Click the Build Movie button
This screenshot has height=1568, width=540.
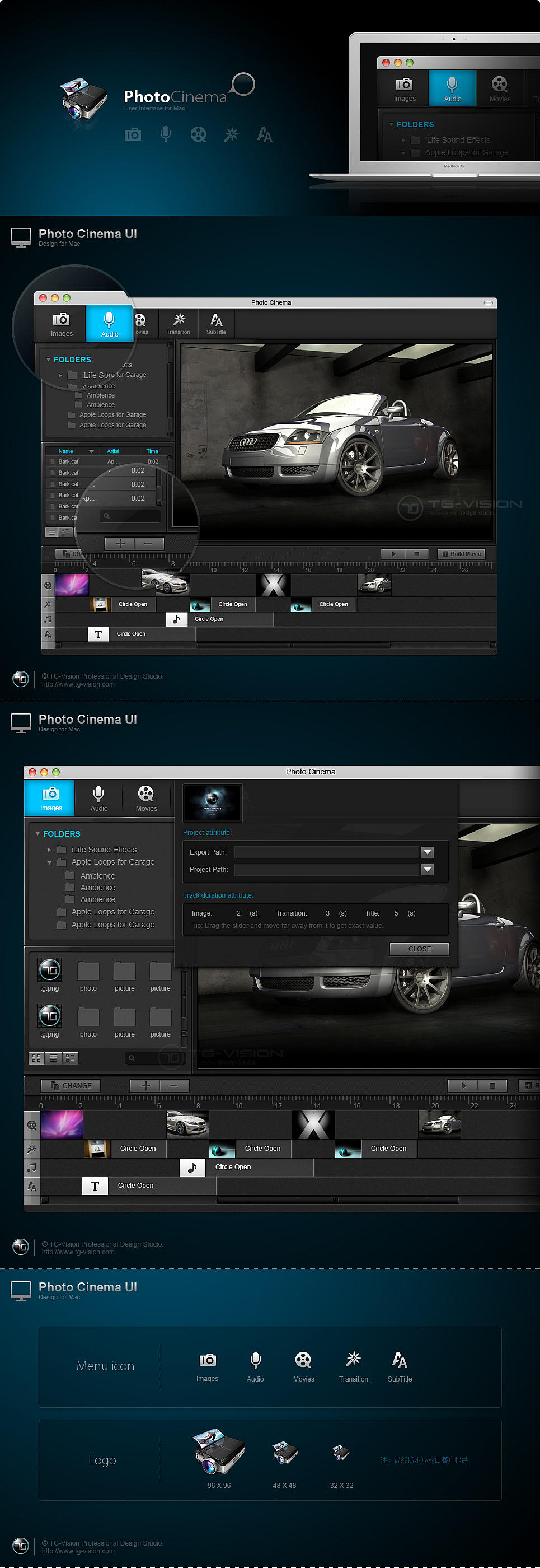[462, 554]
